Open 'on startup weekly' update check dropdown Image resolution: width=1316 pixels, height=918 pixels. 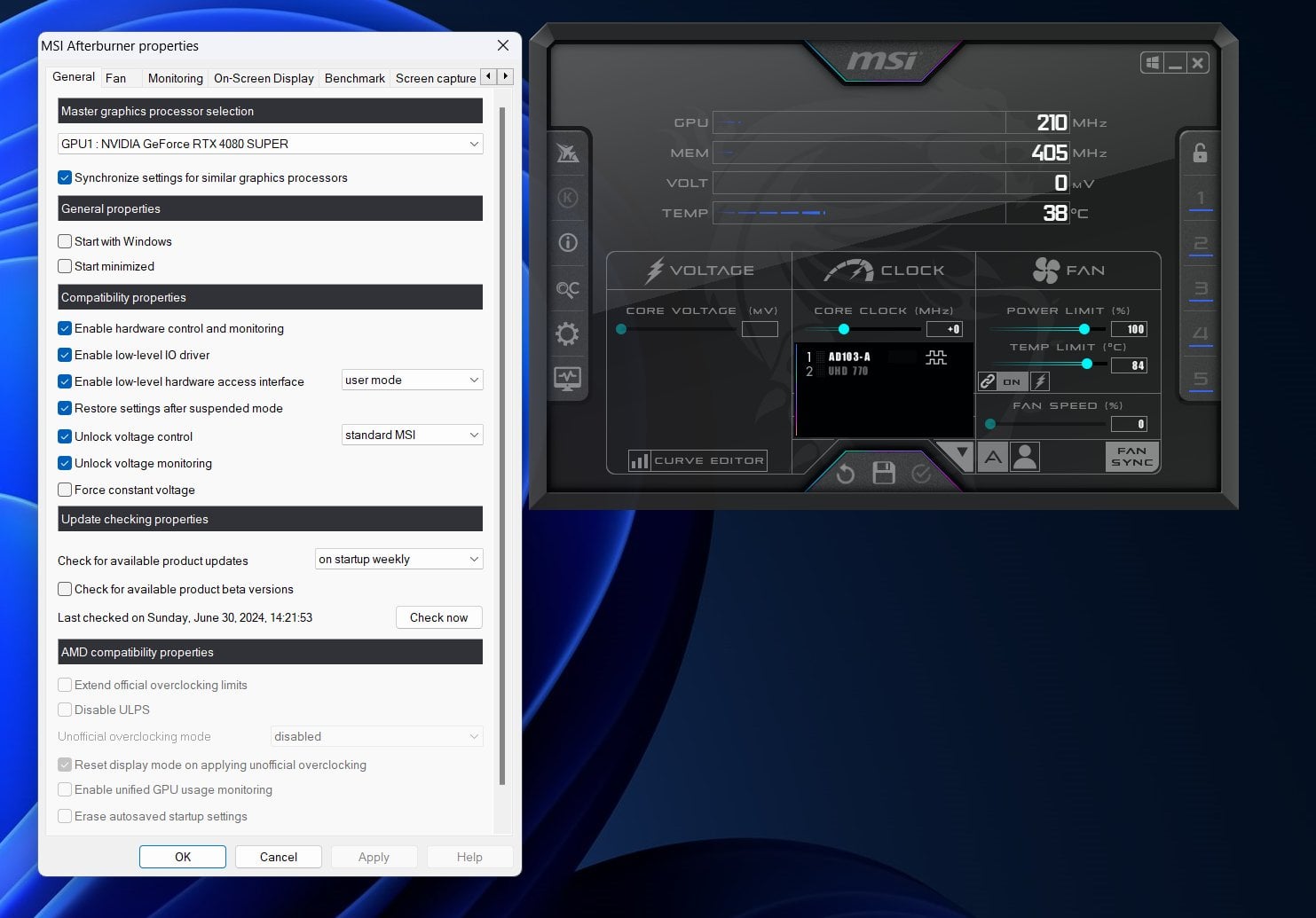point(399,559)
